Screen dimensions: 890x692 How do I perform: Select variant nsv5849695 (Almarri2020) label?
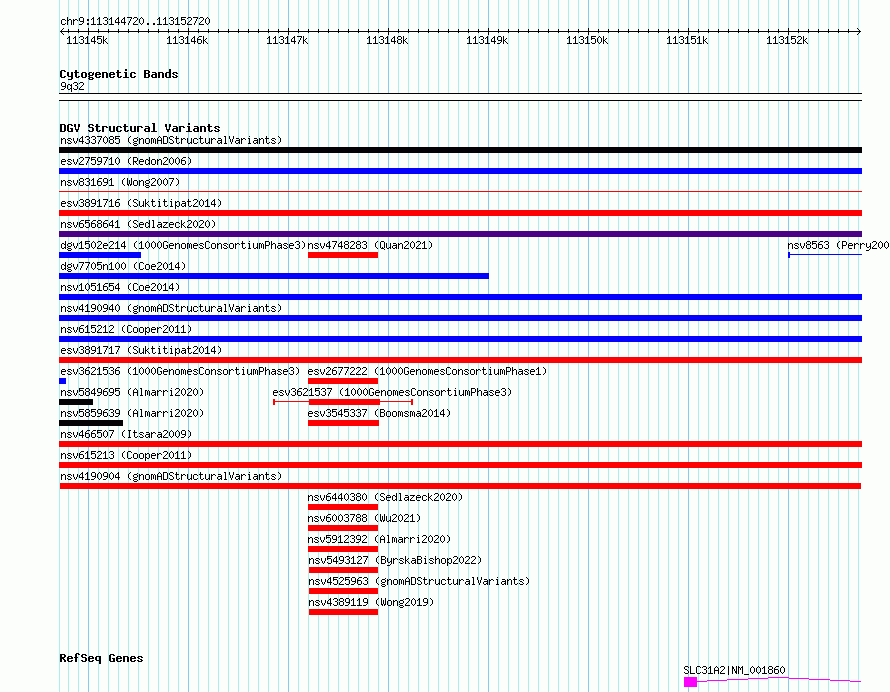click(132, 392)
